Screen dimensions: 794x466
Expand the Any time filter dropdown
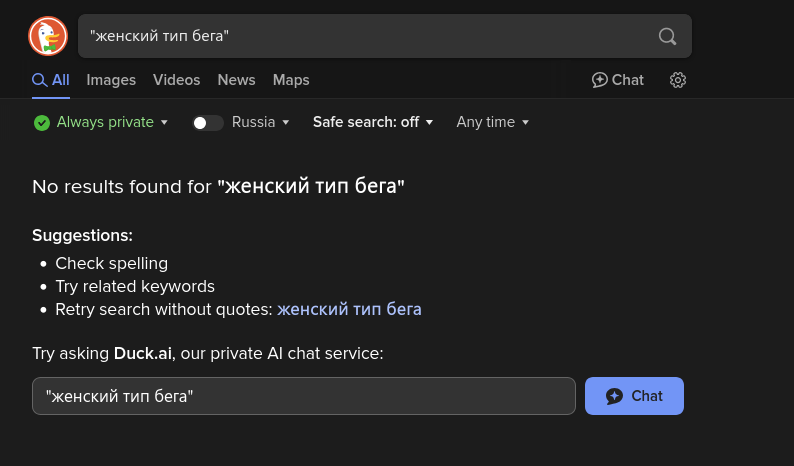pos(492,122)
